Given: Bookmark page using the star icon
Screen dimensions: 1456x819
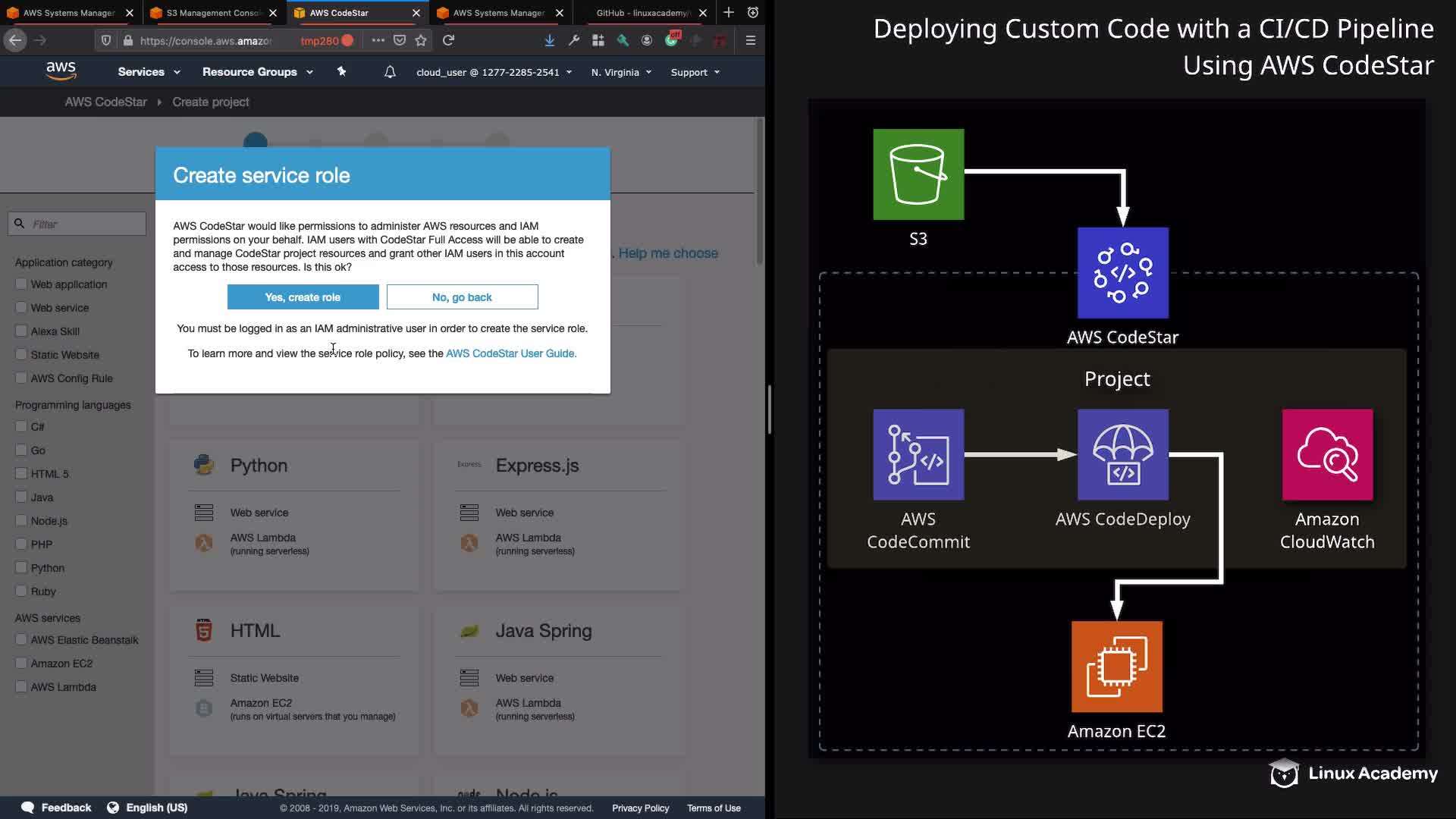Looking at the screenshot, I should [x=421, y=40].
